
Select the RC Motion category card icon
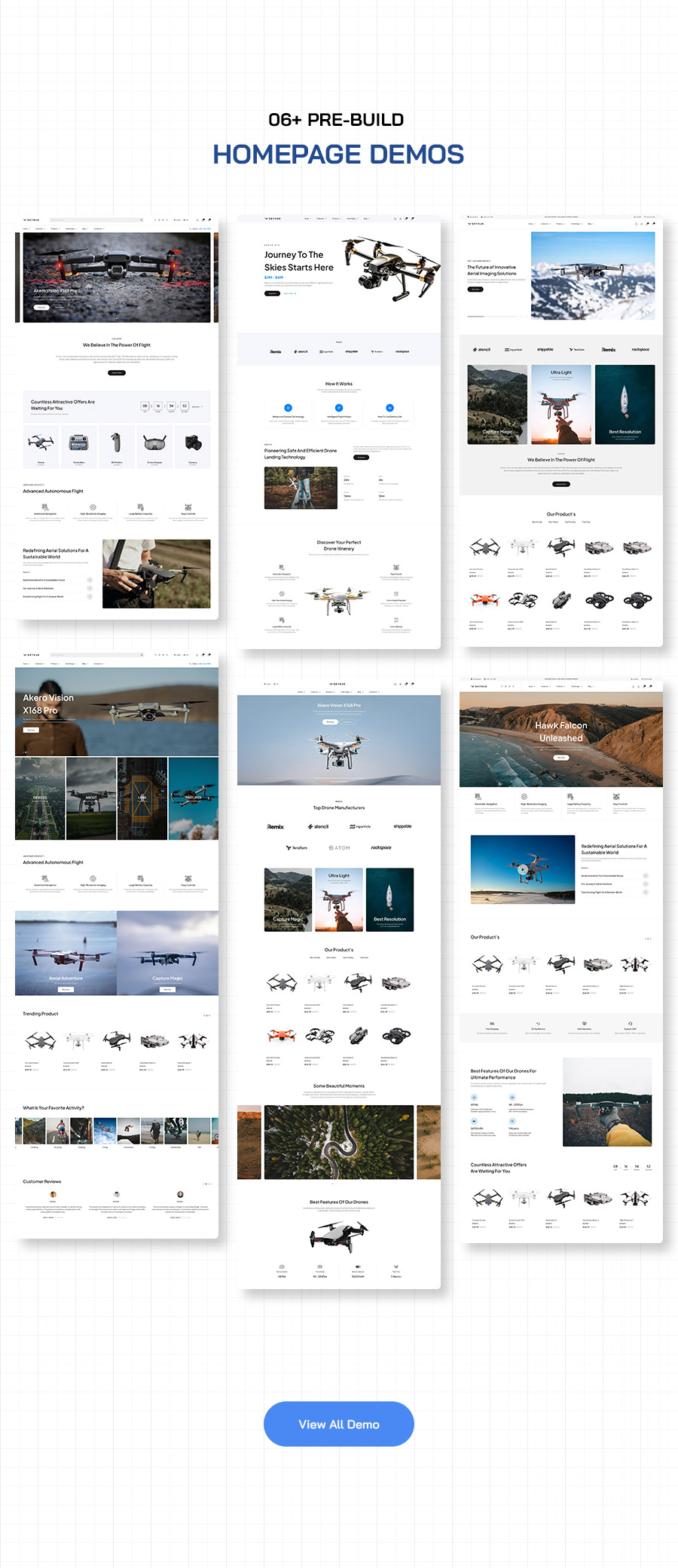tap(116, 442)
